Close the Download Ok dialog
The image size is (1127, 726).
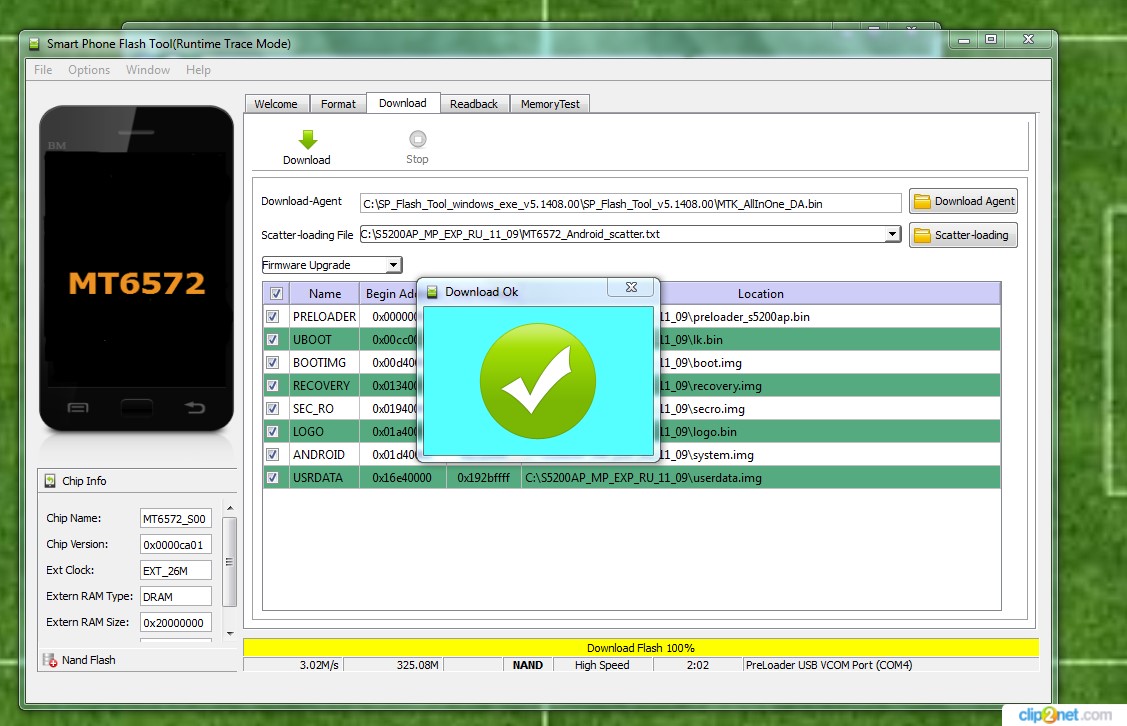[632, 288]
